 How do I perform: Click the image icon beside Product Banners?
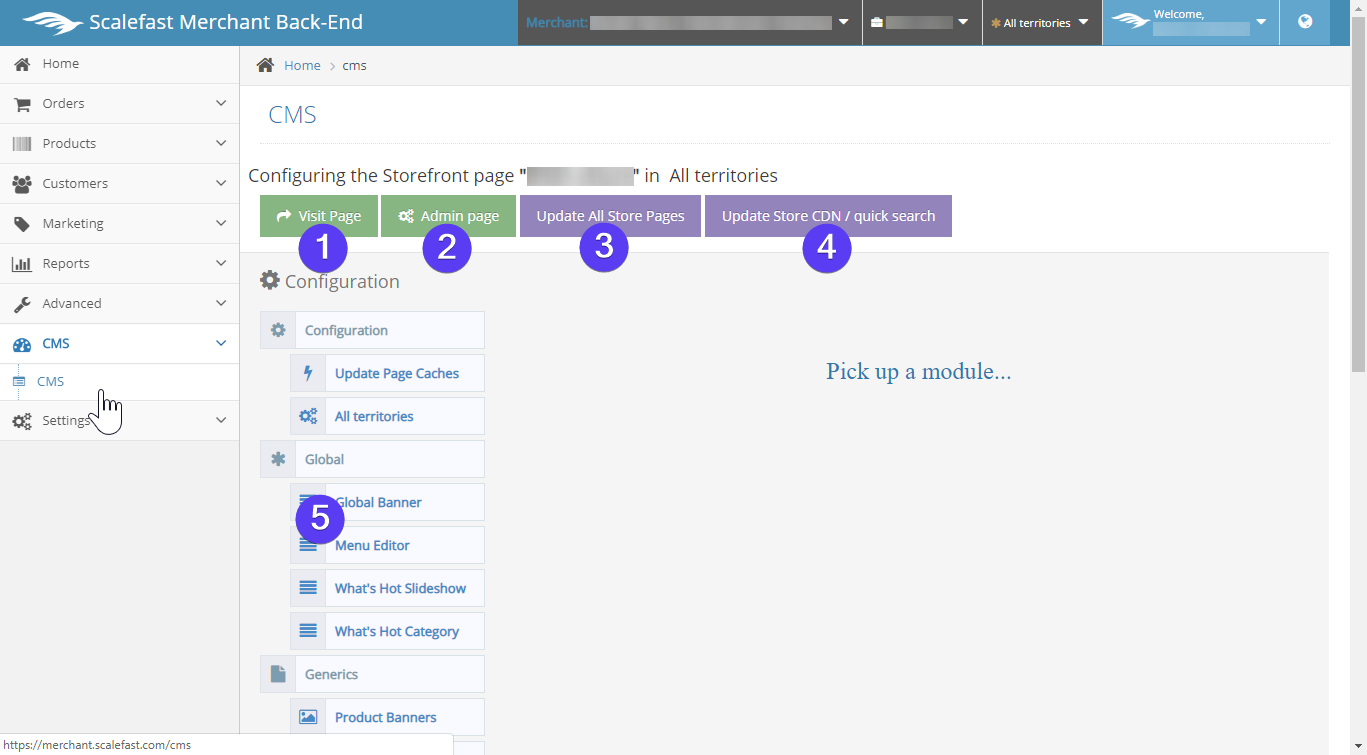click(x=308, y=717)
